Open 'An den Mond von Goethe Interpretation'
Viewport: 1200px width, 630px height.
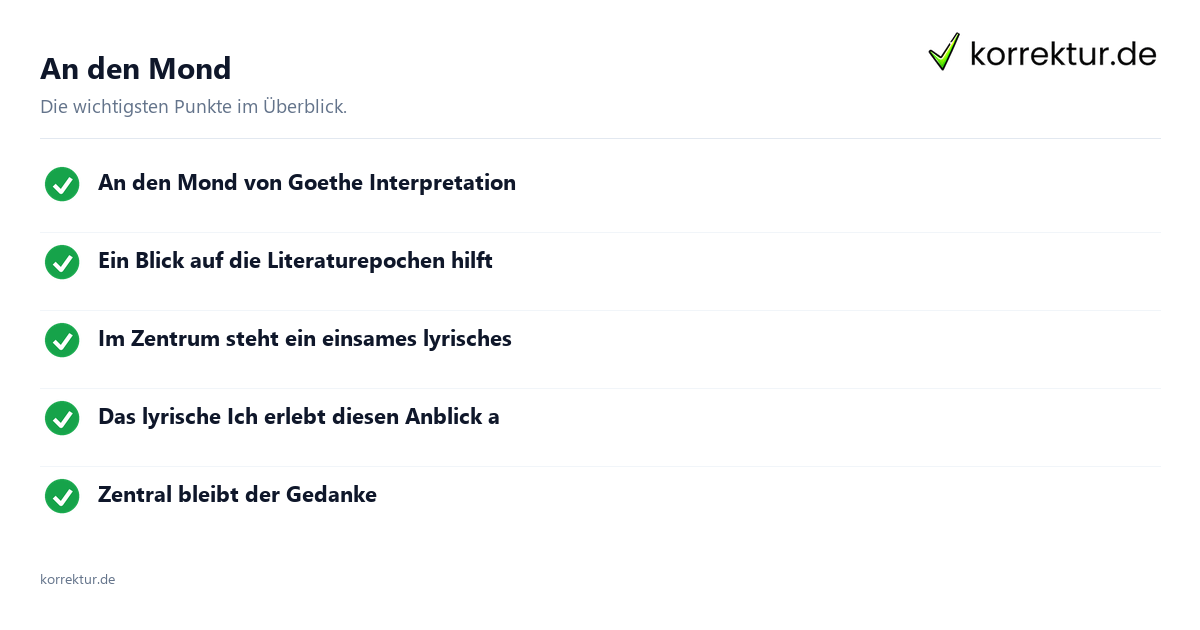point(307,183)
